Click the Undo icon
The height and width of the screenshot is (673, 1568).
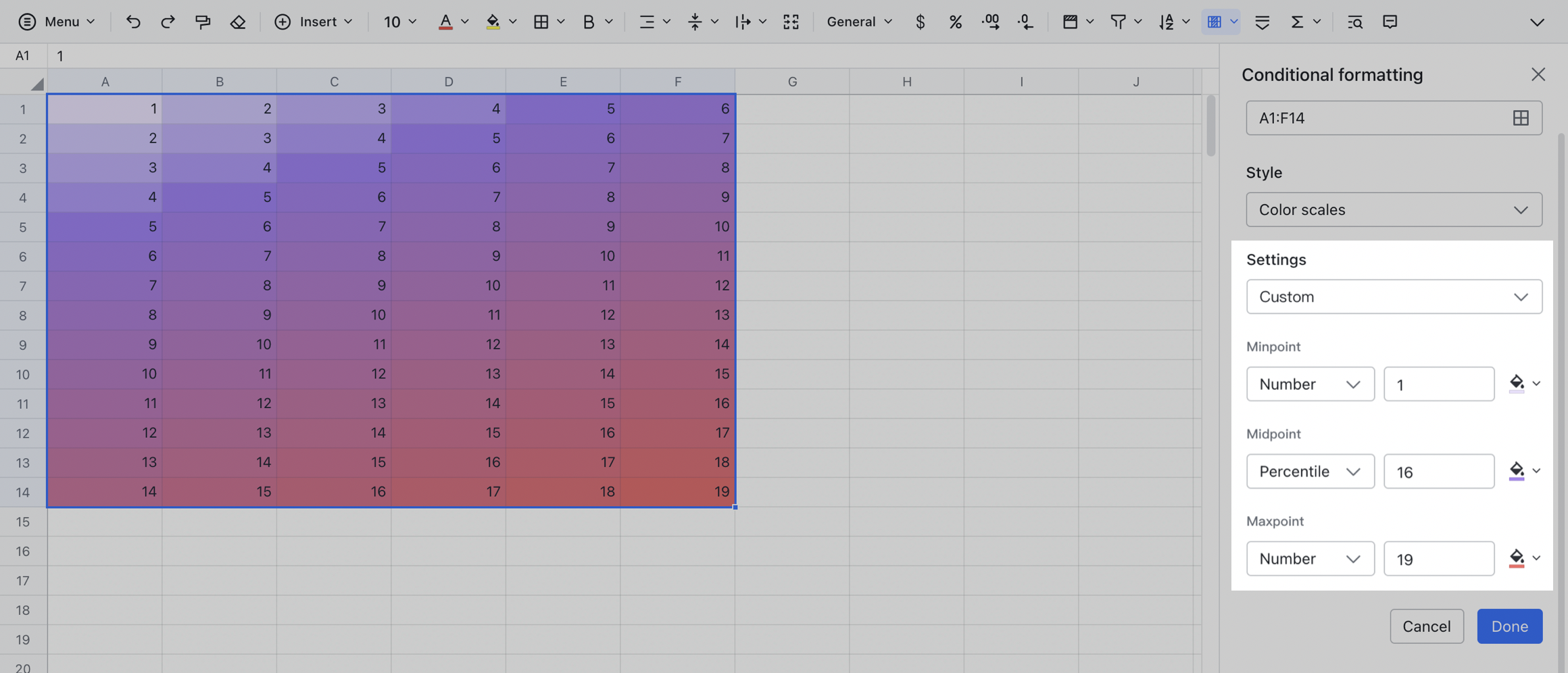[x=133, y=22]
